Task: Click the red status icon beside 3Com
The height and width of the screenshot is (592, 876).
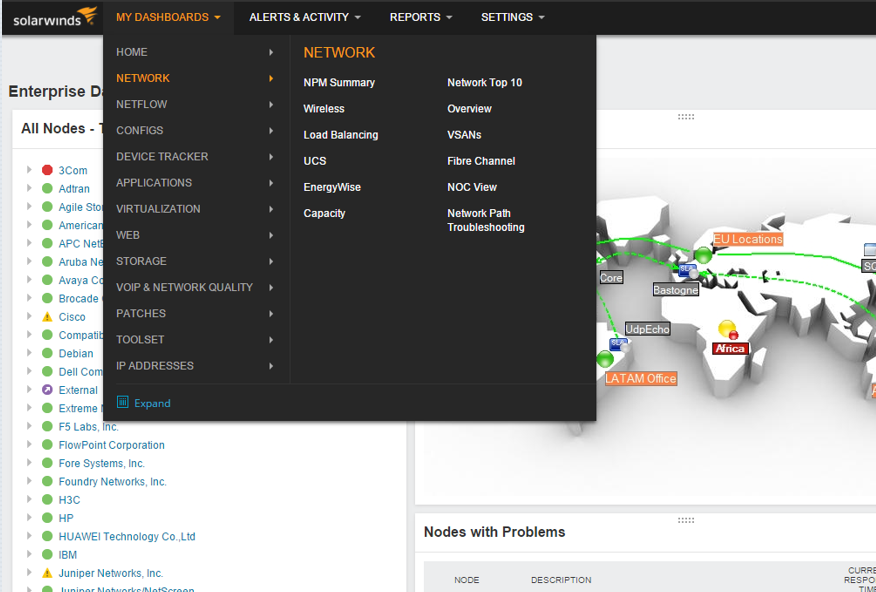Action: click(47, 170)
